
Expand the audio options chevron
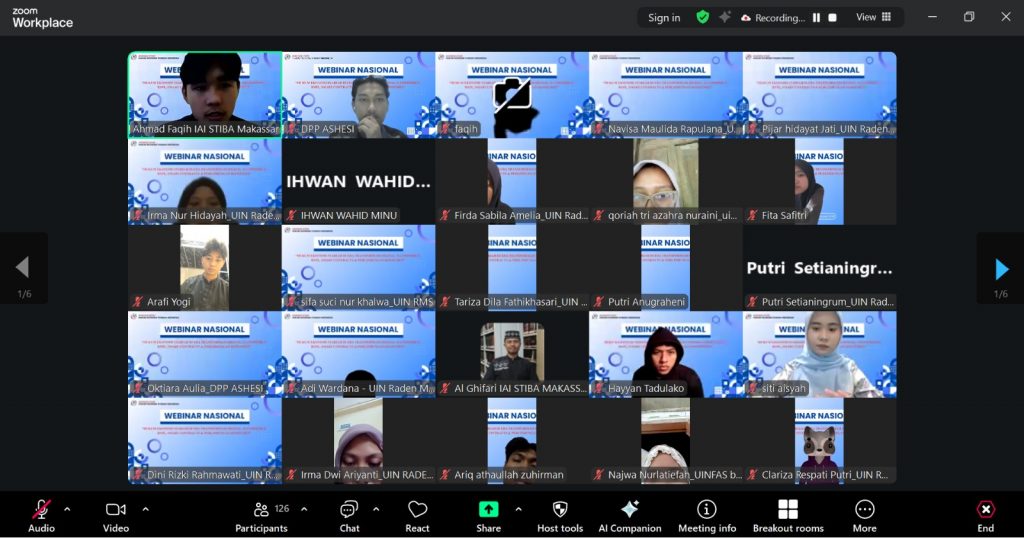tap(67, 509)
